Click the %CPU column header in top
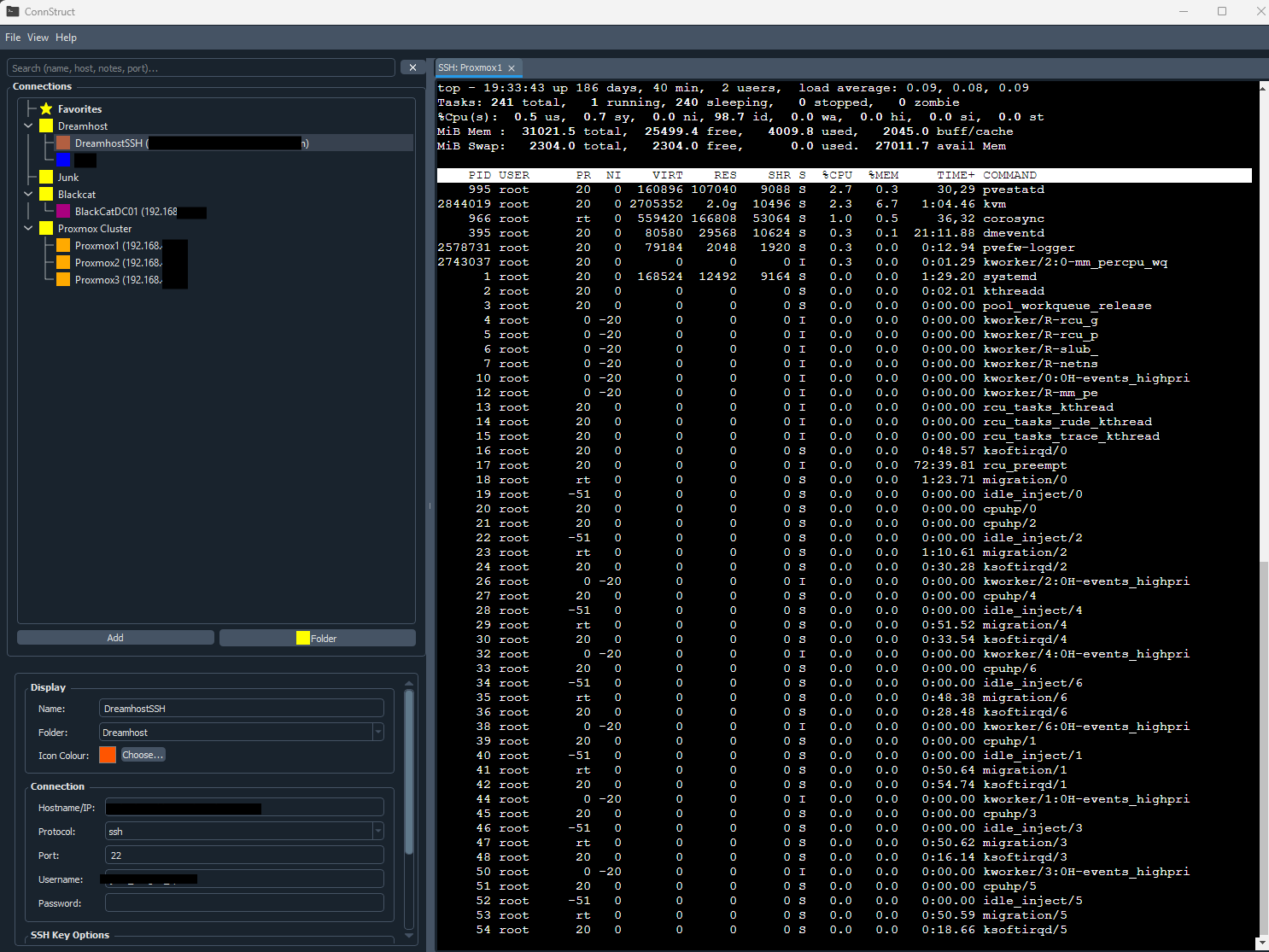Screen dimensions: 1269x952 point(837,175)
